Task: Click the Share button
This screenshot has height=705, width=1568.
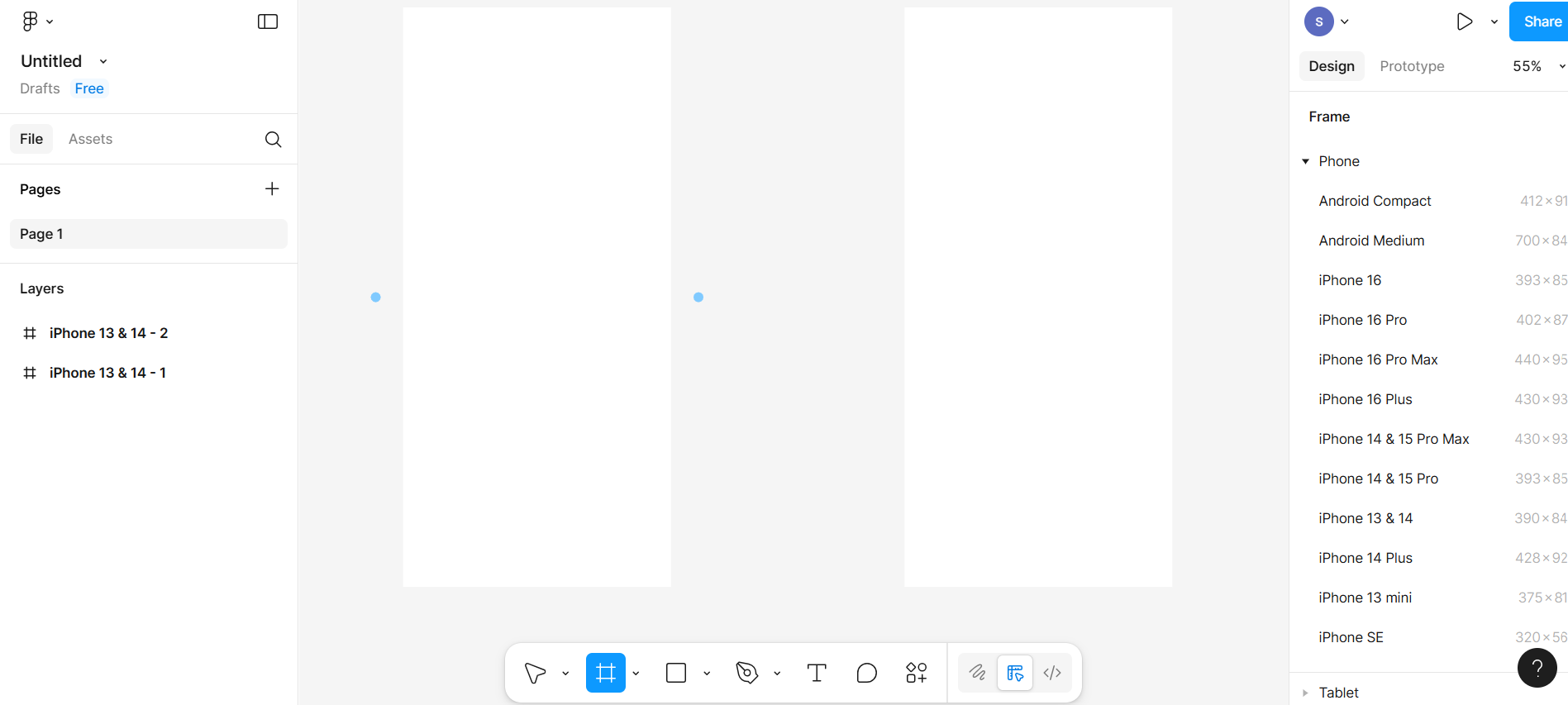Action: (1541, 21)
